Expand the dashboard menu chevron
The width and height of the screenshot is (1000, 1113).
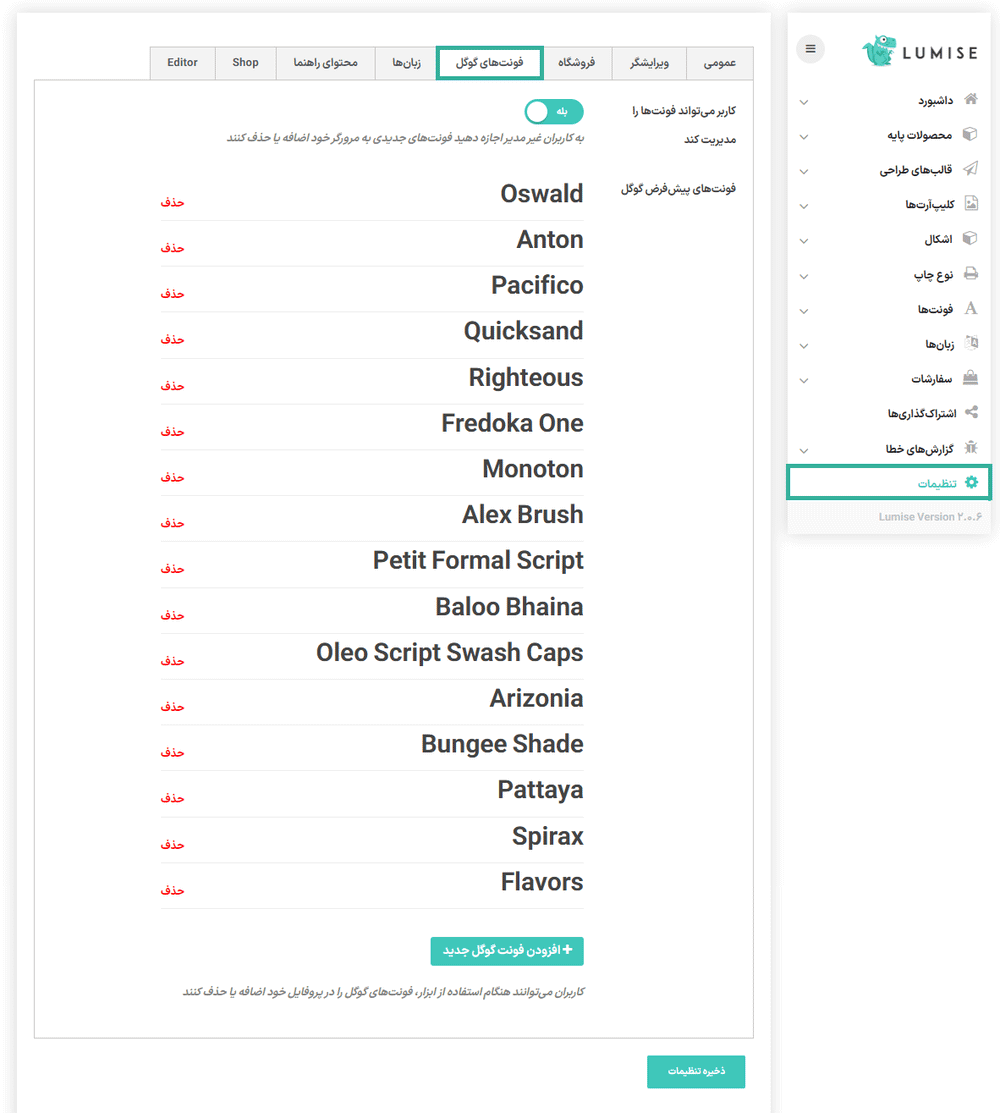[804, 101]
